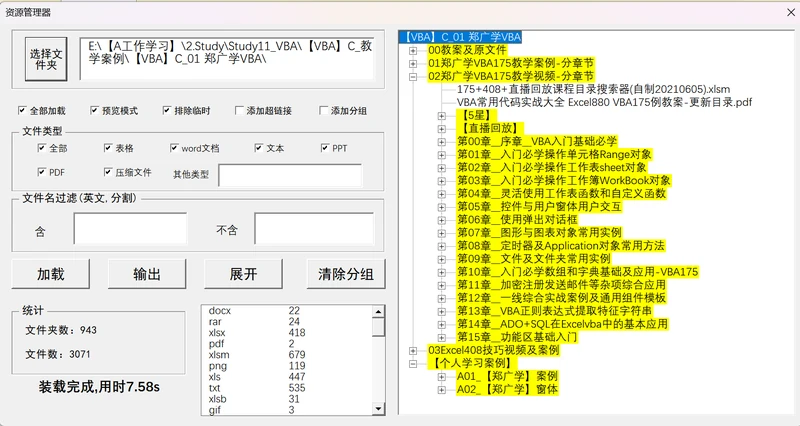The image size is (800, 426).
Task: Select 第09章 文件及文件夹常用实例 item
Action: (533, 259)
